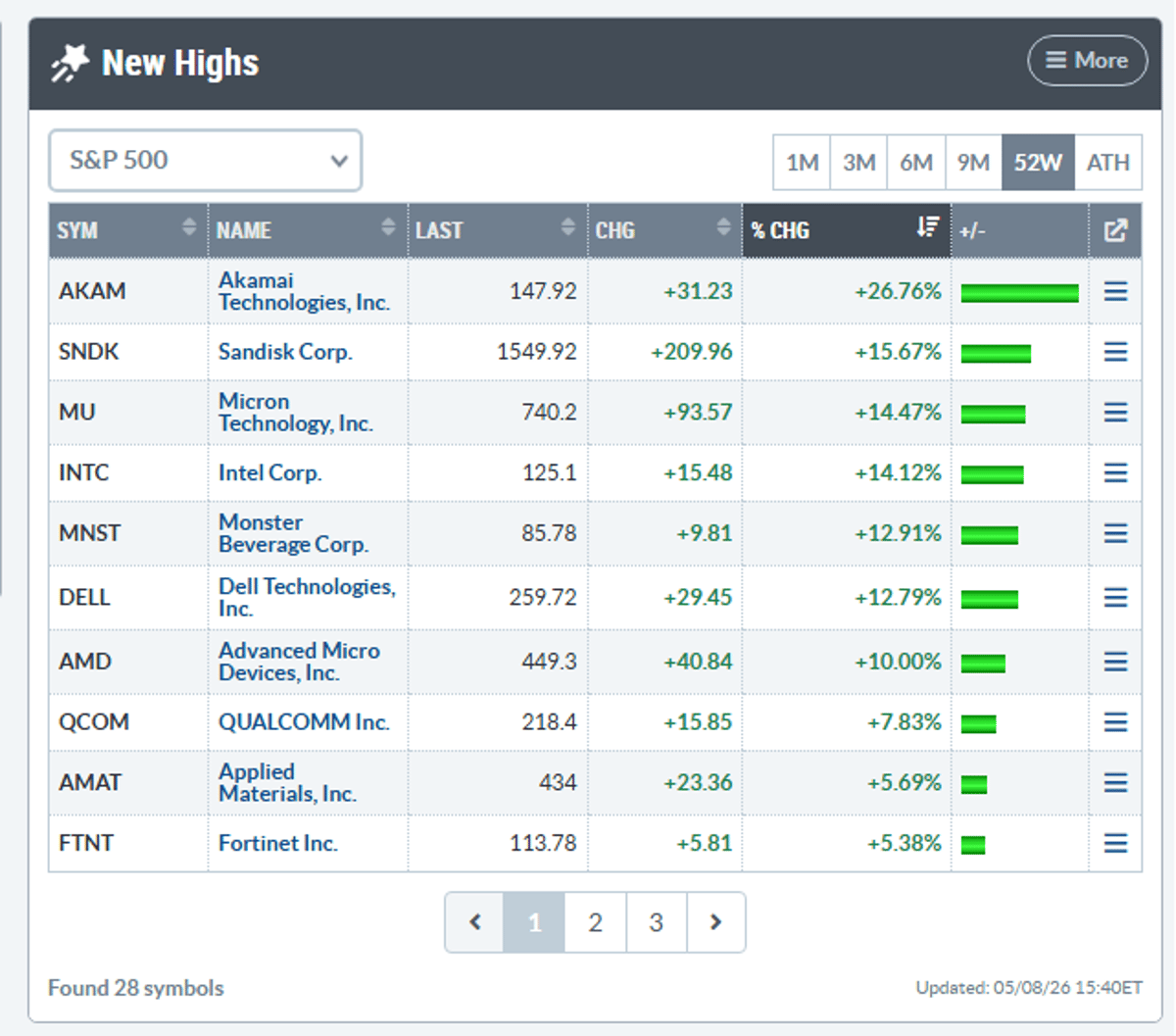1176x1036 pixels.
Task: Open the hamburger menu for INTC row
Action: tap(1115, 472)
